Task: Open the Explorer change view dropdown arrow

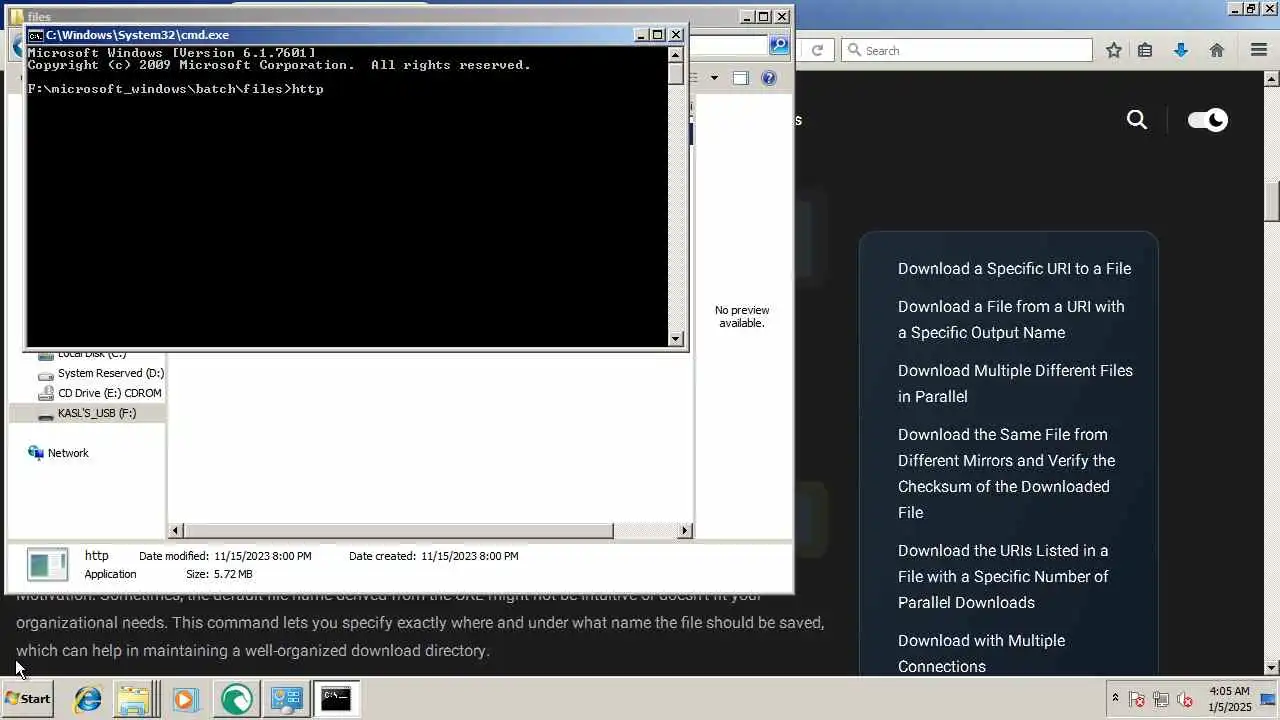Action: pos(714,78)
